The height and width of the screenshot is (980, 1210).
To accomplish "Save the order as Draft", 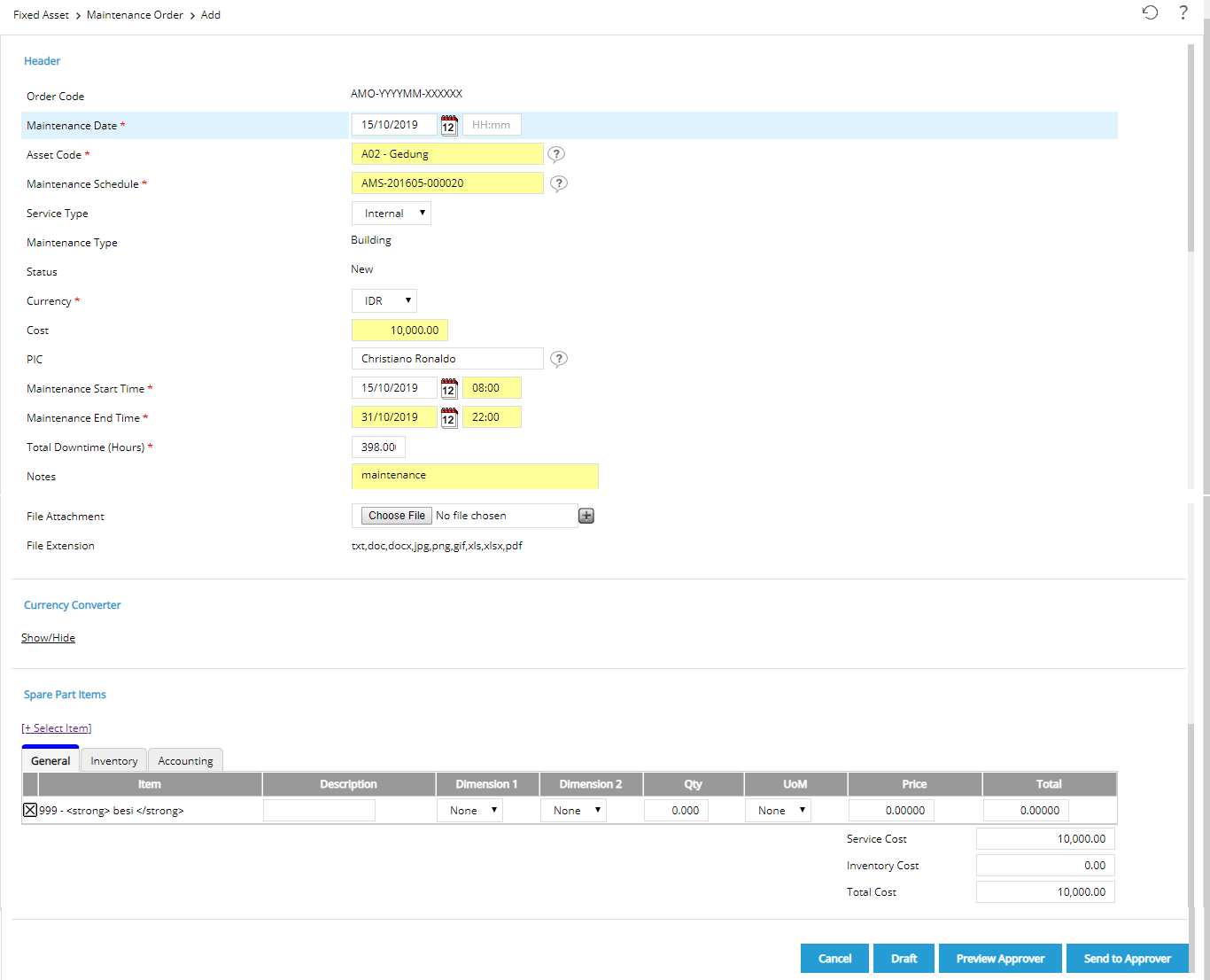I will tap(904, 959).
